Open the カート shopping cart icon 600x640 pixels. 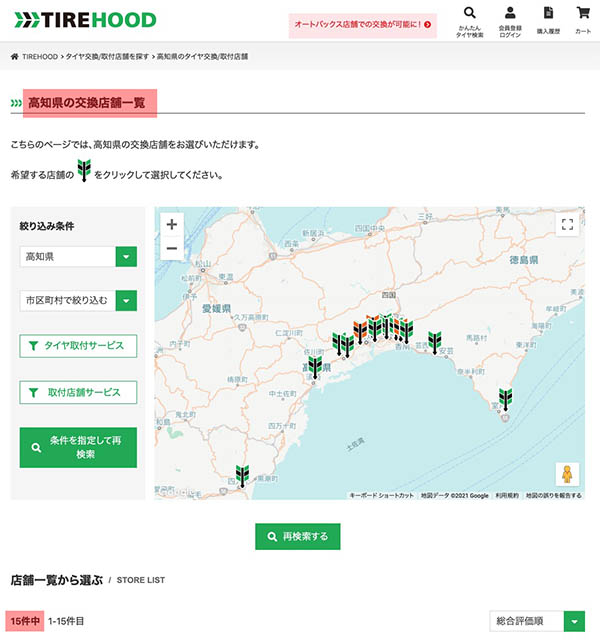coord(583,20)
